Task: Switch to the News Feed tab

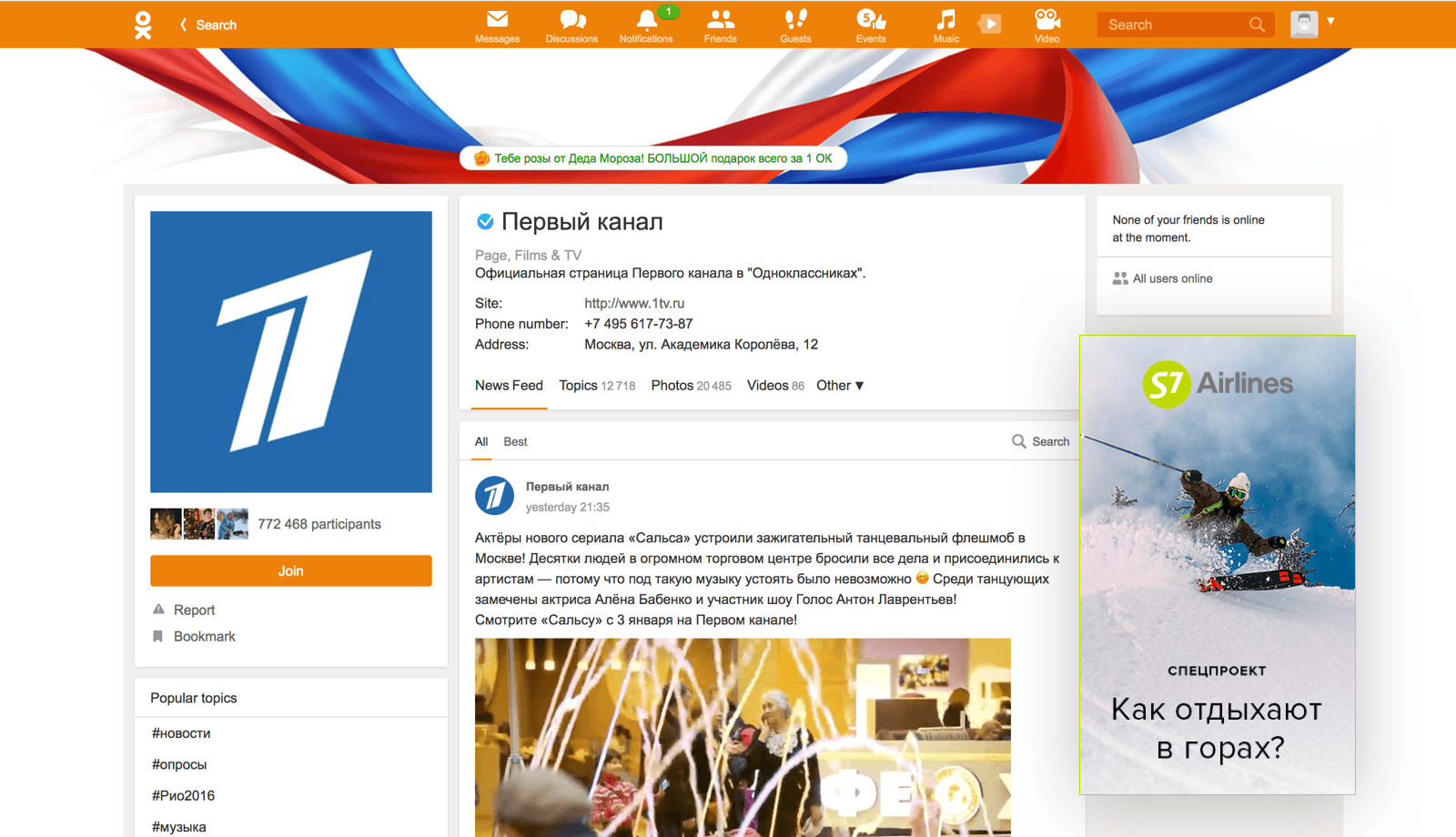Action: pos(509,386)
